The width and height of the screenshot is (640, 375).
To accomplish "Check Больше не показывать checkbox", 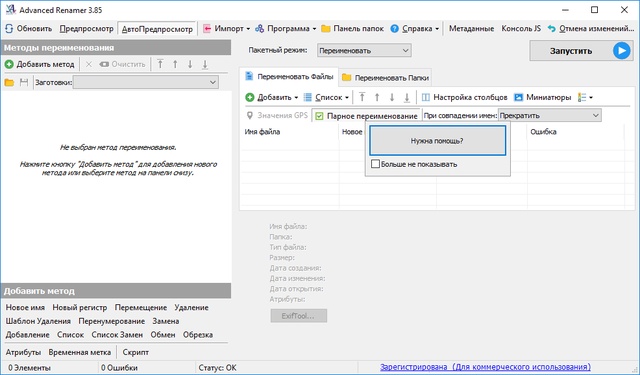I will [x=376, y=164].
